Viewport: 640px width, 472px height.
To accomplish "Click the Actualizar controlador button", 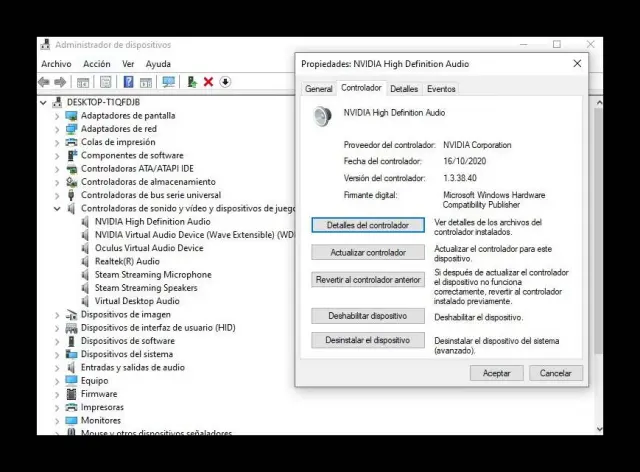I will (x=368, y=253).
